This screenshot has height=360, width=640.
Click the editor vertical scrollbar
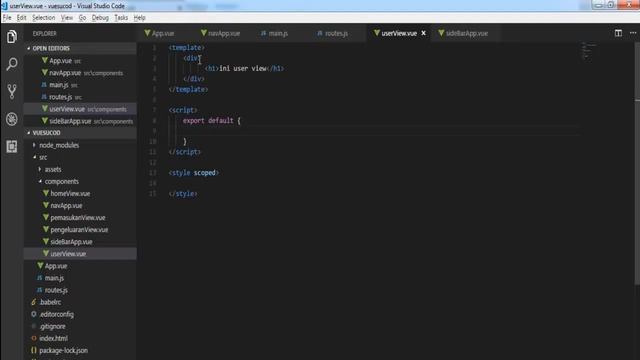(x=637, y=163)
